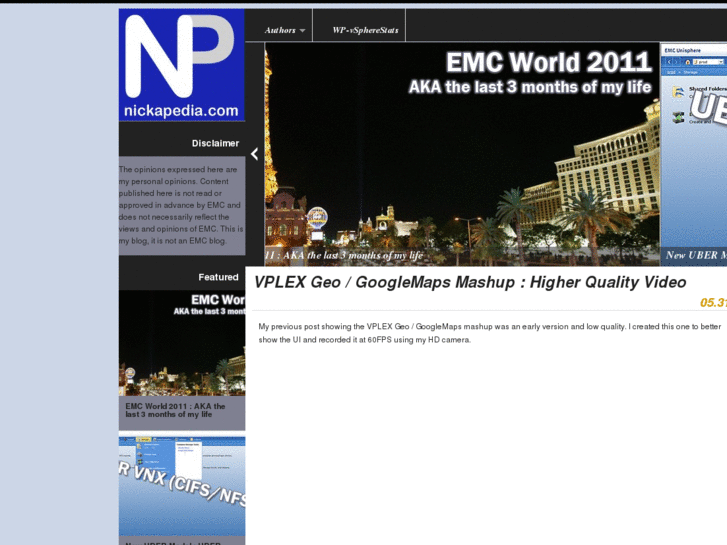Image resolution: width=727 pixels, height=545 pixels.
Task: Open 'EMC World 2011 : AKA the last 3 months' link
Action: (x=175, y=410)
